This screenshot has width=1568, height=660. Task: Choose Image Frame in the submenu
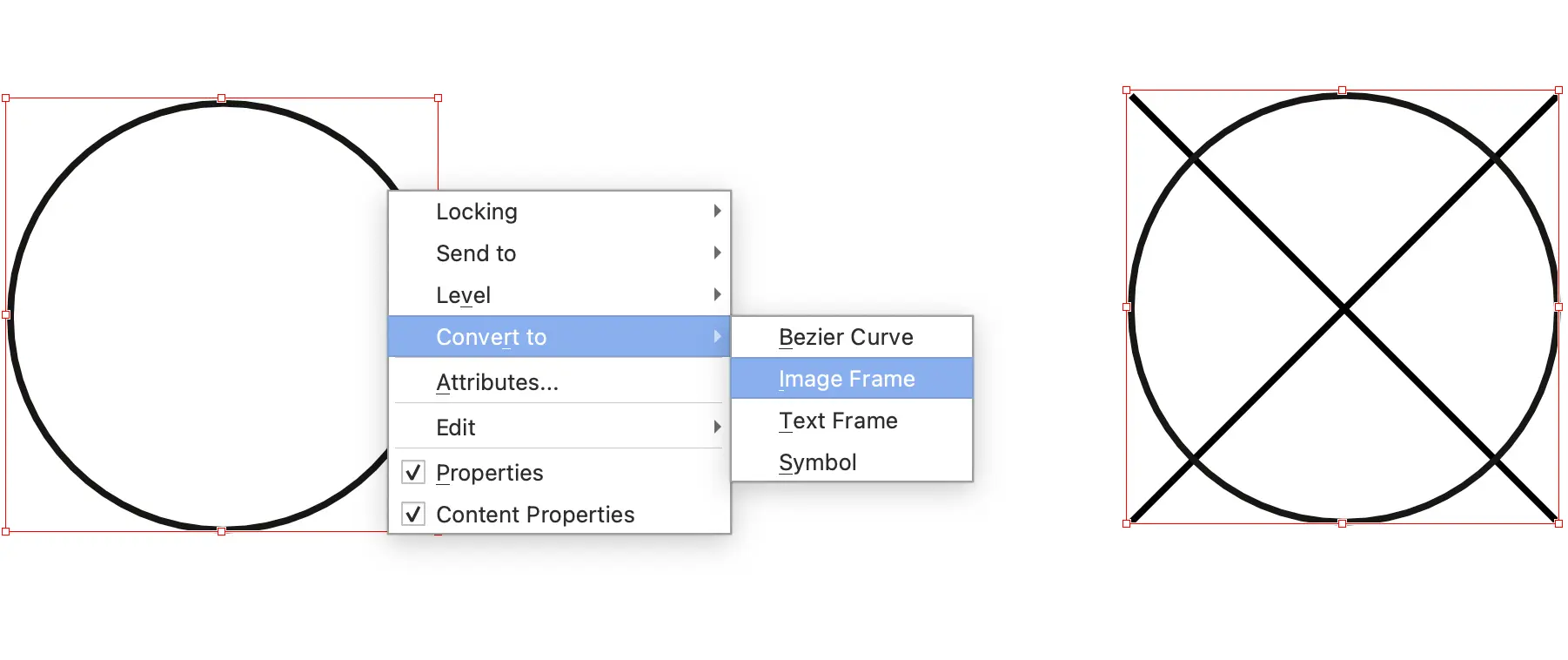tap(847, 379)
